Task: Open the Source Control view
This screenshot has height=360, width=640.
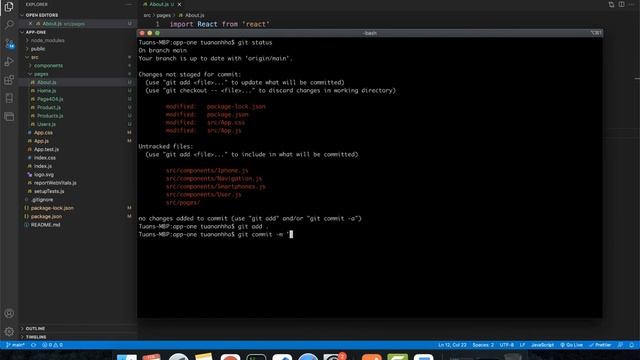Action: tap(9, 43)
